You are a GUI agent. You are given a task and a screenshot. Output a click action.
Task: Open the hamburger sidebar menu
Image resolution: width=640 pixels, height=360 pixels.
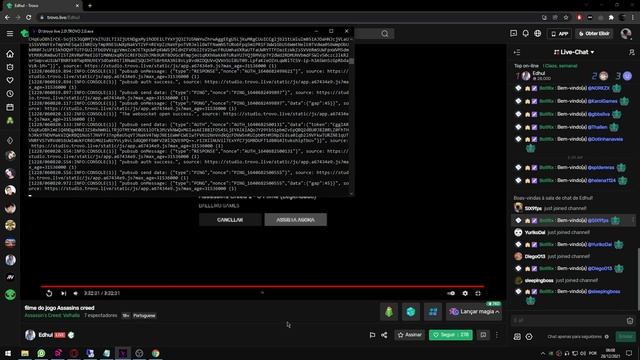[10, 33]
